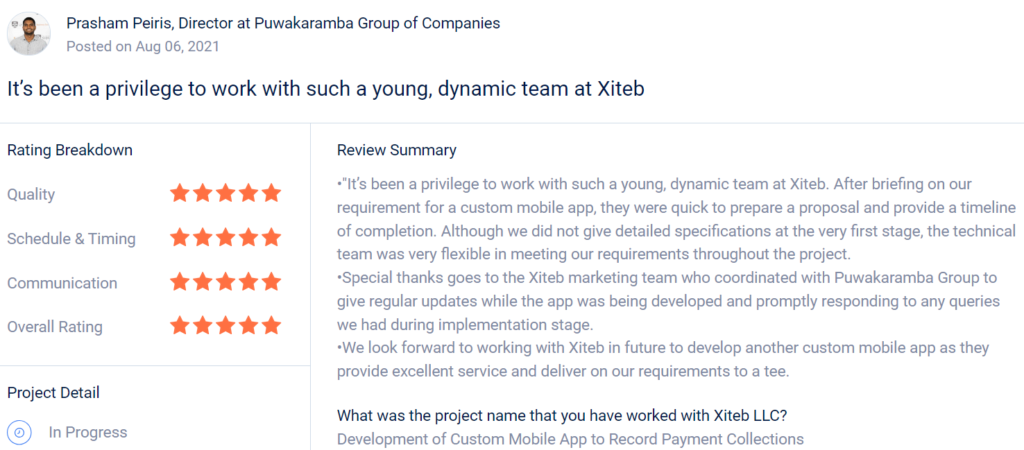
Task: Click the Overall Rating label
Action: 55,327
